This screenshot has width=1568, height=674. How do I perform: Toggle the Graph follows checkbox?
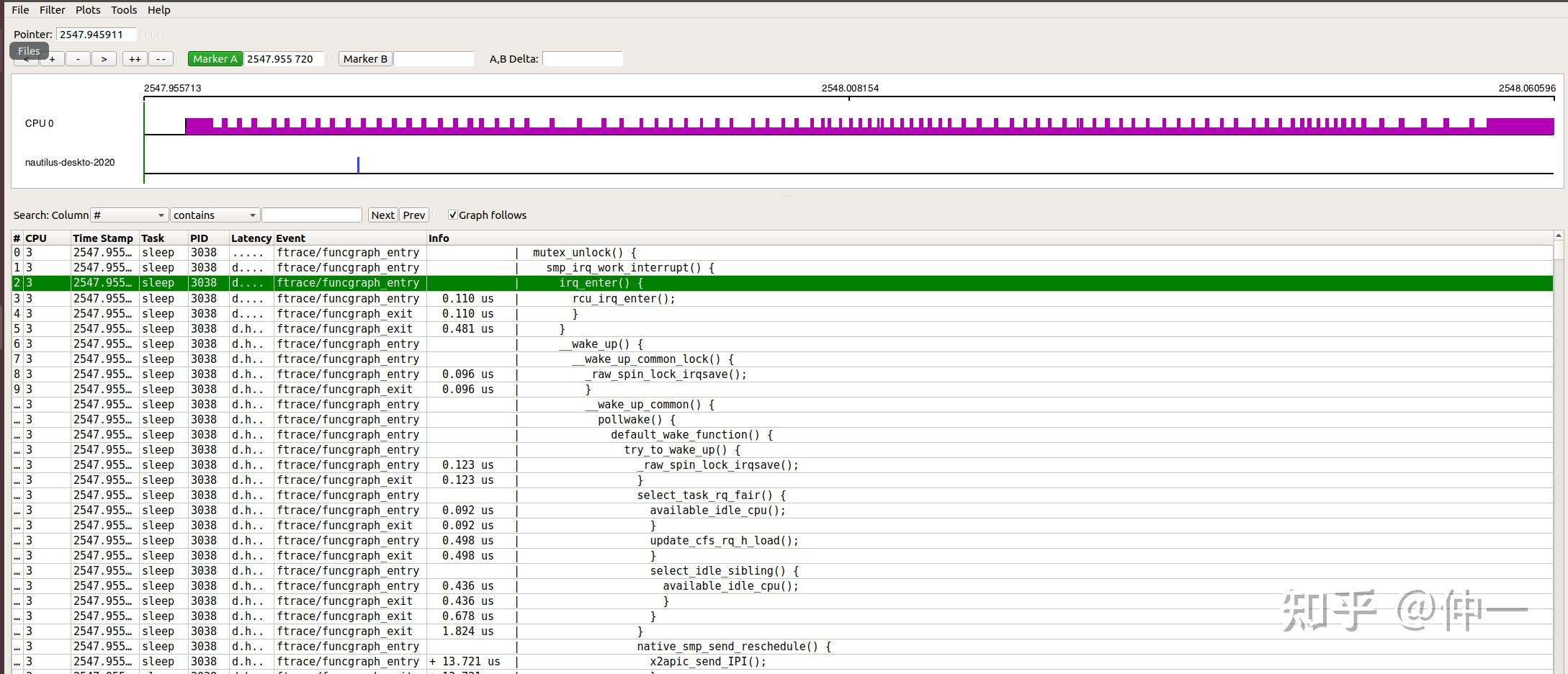pos(453,215)
